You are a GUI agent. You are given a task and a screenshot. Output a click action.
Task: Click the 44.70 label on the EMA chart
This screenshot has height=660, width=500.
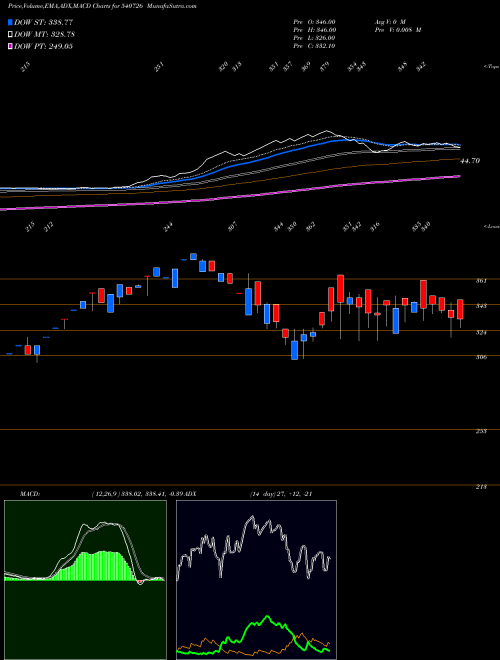[x=471, y=161]
